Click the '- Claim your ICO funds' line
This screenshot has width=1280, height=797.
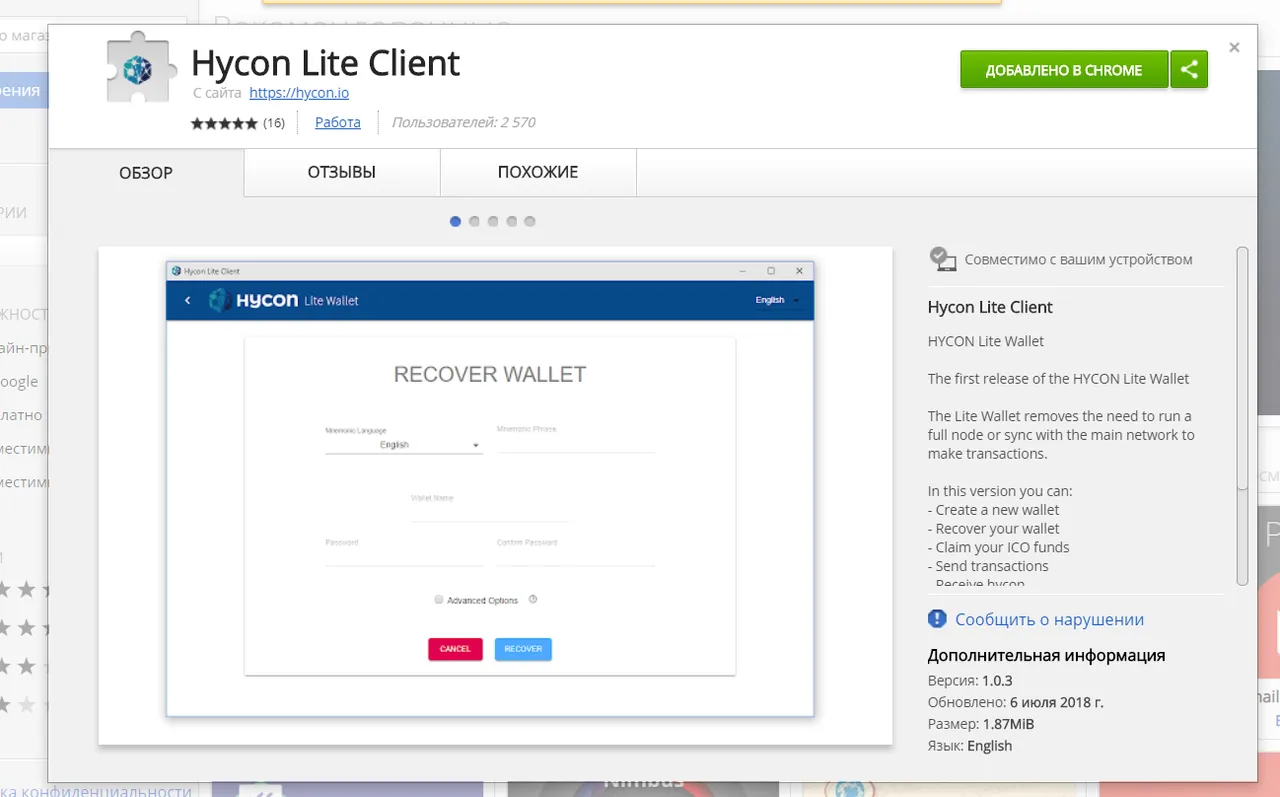pyautogui.click(x=999, y=547)
